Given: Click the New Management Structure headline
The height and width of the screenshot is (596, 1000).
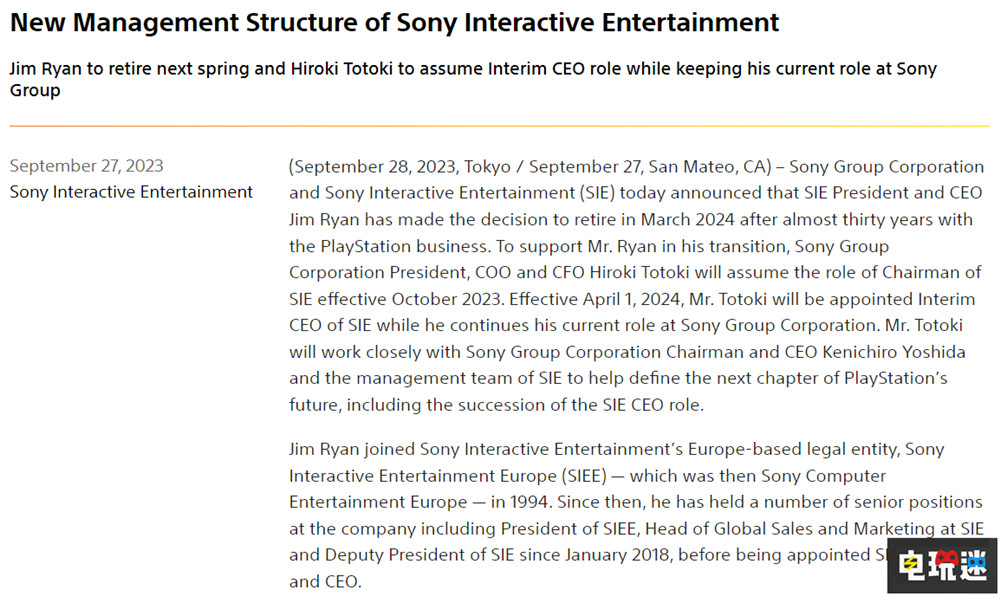Looking at the screenshot, I should (394, 21).
